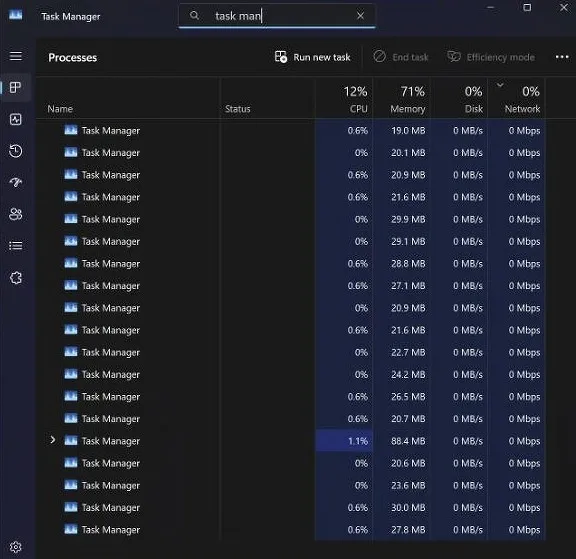Open the Startup apps gauge icon
The image size is (576, 559).
coord(15,183)
